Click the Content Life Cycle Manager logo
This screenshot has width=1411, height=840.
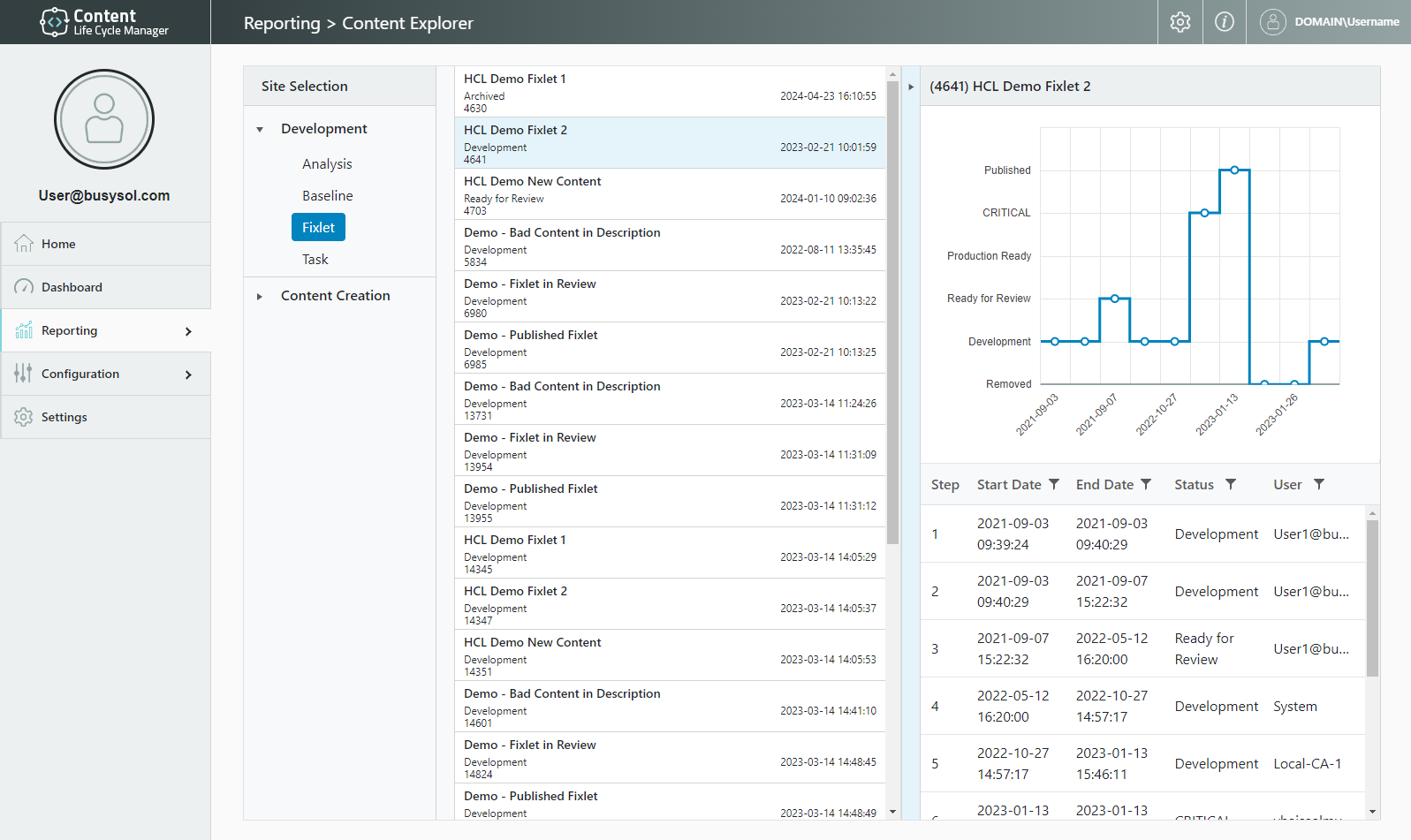pyautogui.click(x=104, y=22)
